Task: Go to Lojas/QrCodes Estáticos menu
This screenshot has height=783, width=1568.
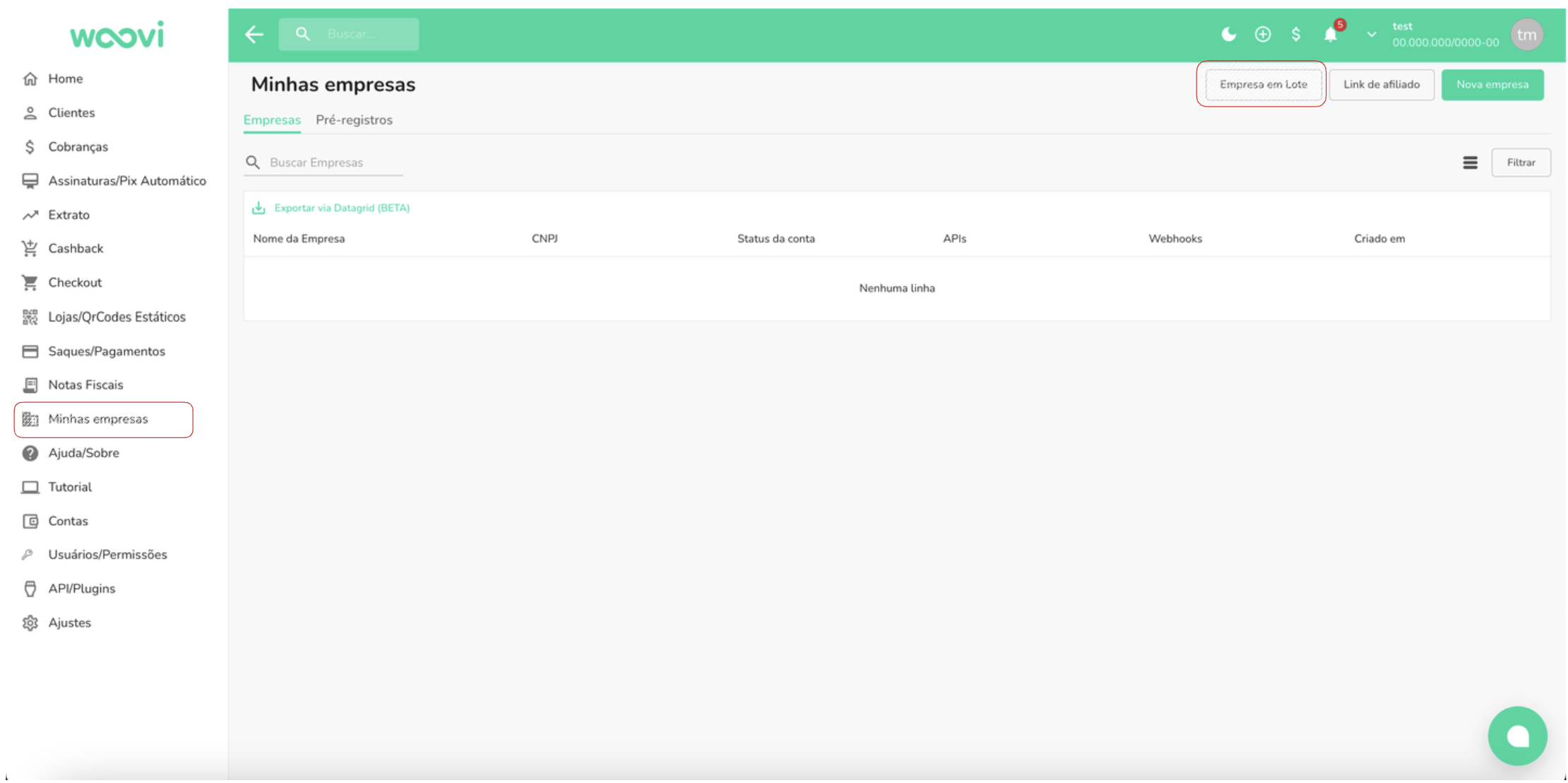Action: [x=117, y=317]
